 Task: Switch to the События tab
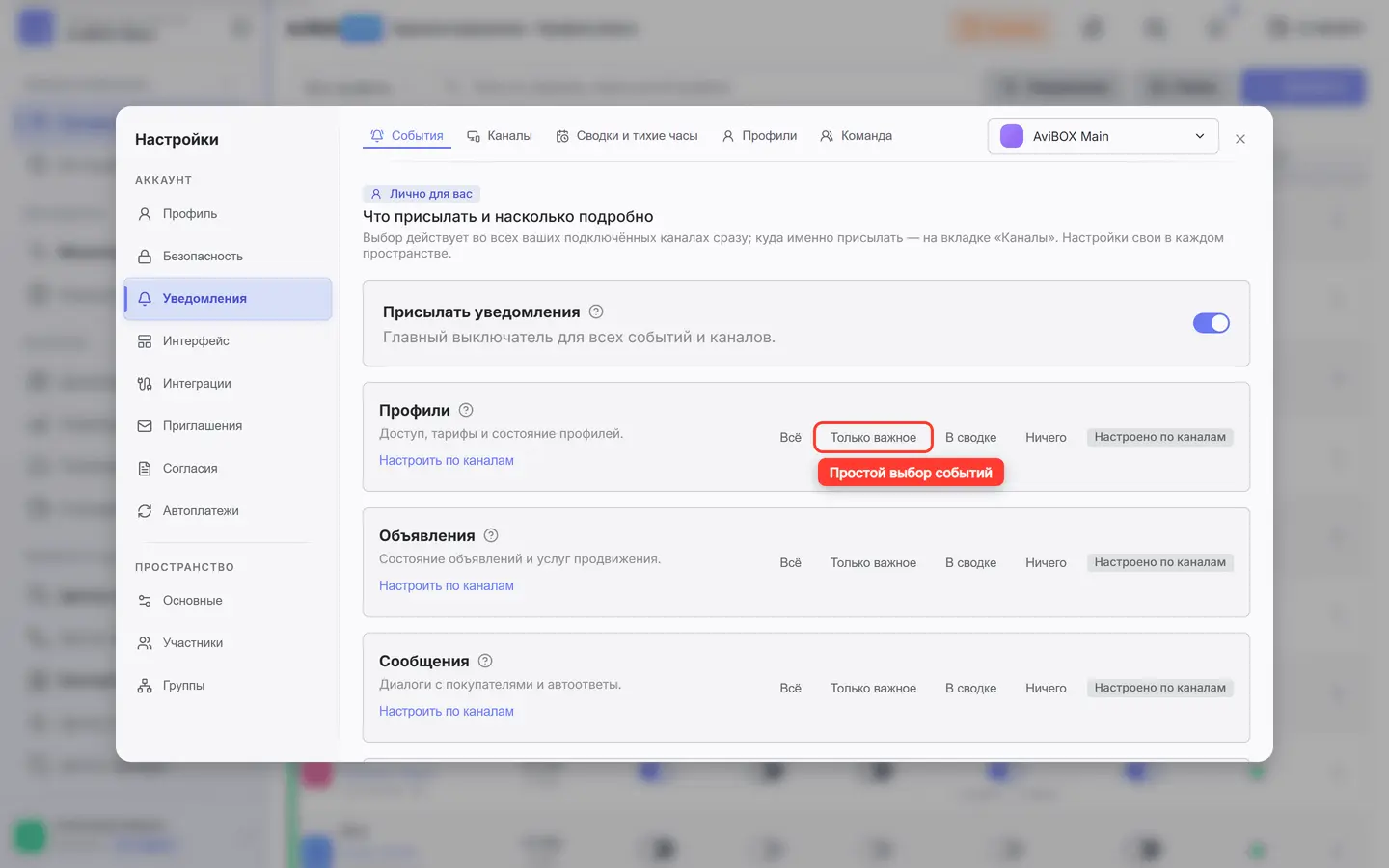[407, 136]
